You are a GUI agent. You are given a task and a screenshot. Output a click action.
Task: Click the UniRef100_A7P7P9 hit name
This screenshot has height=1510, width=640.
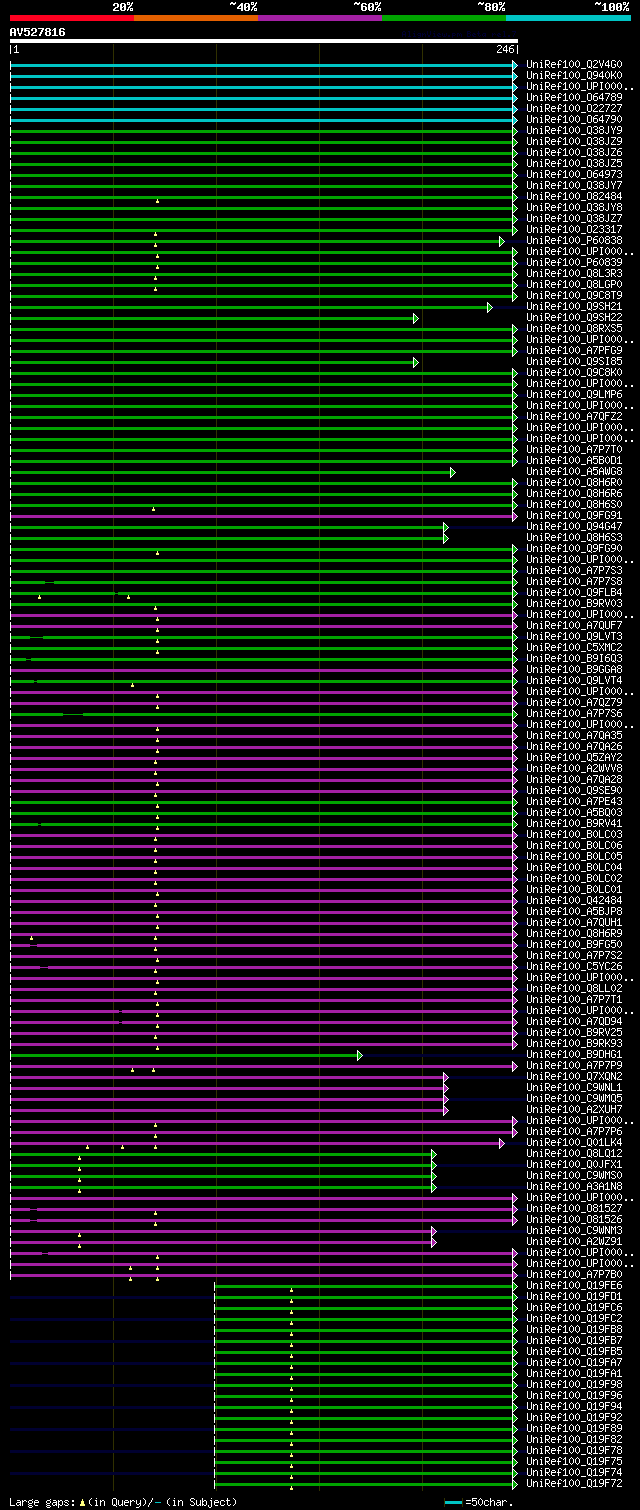click(574, 1066)
